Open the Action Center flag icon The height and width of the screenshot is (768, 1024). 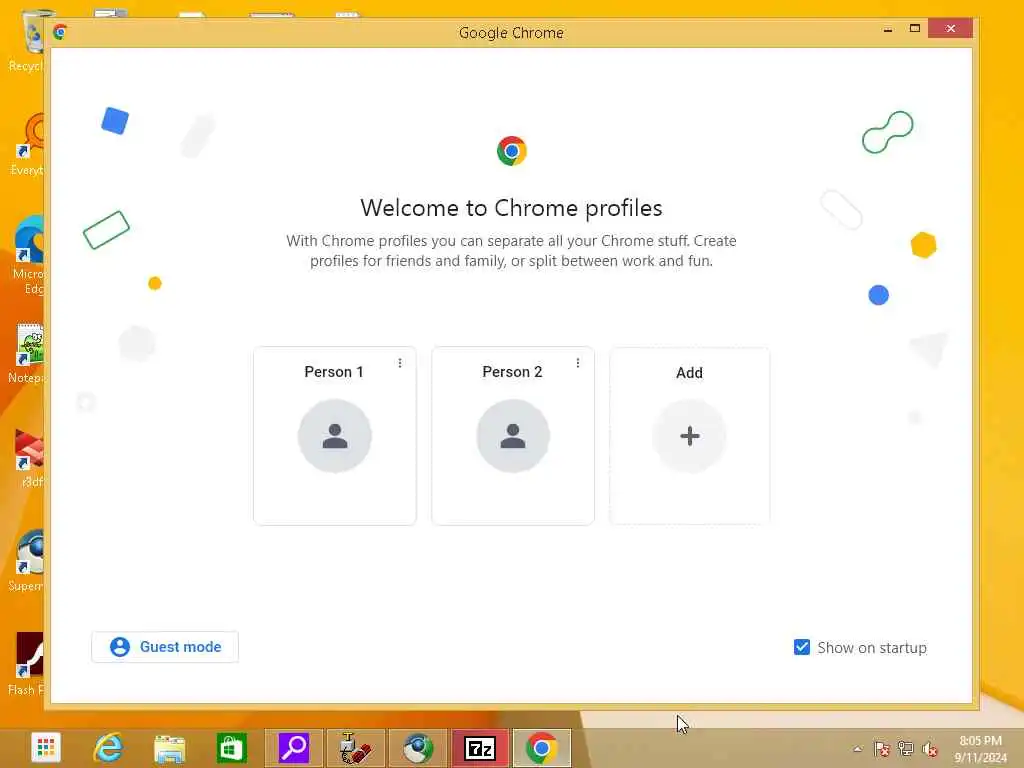882,748
